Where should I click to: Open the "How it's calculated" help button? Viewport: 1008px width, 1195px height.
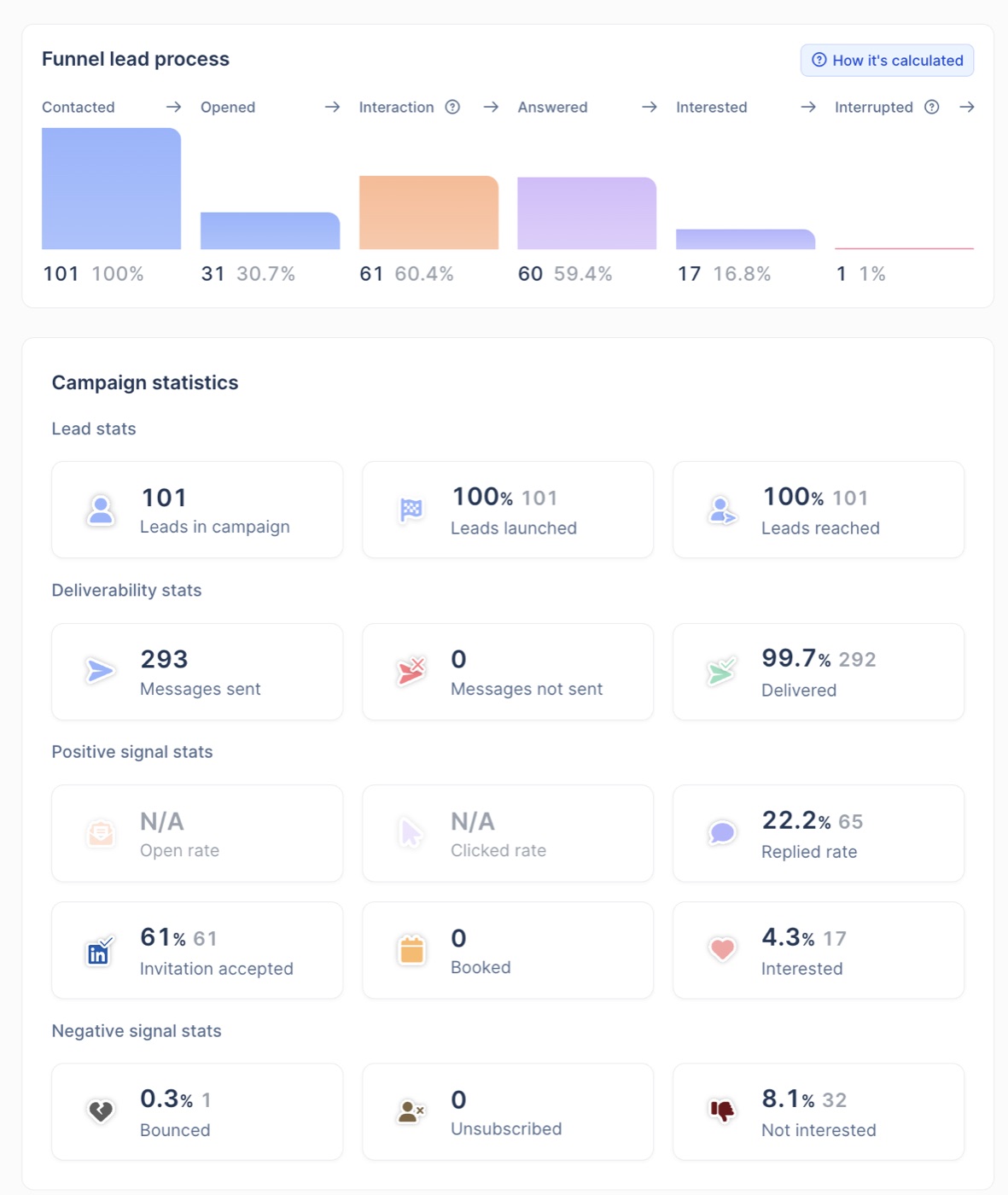tap(887, 61)
